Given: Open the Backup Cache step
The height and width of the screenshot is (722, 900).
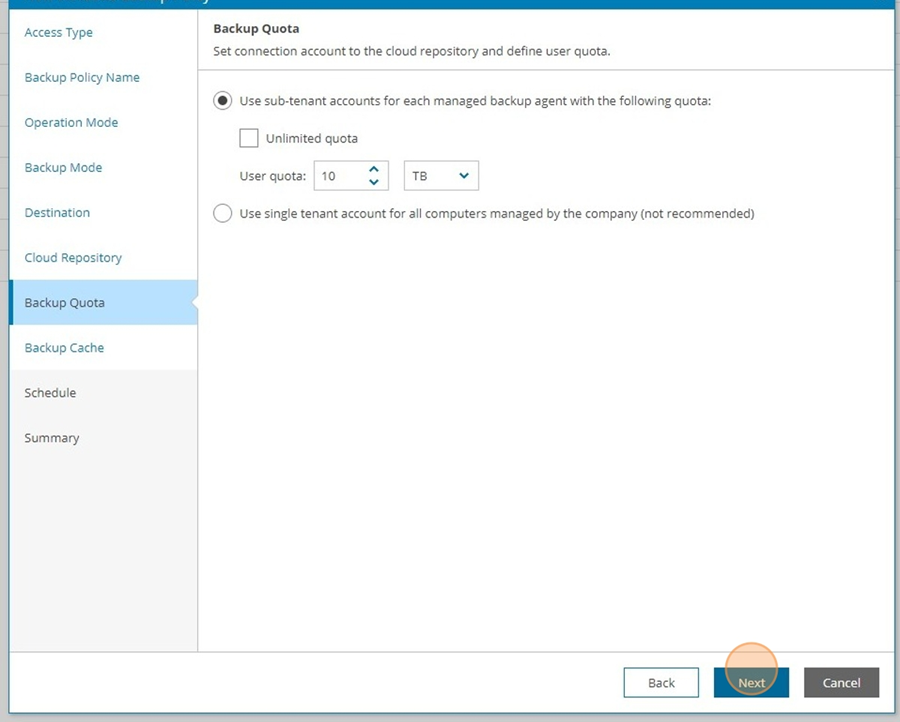Looking at the screenshot, I should pyautogui.click(x=64, y=348).
